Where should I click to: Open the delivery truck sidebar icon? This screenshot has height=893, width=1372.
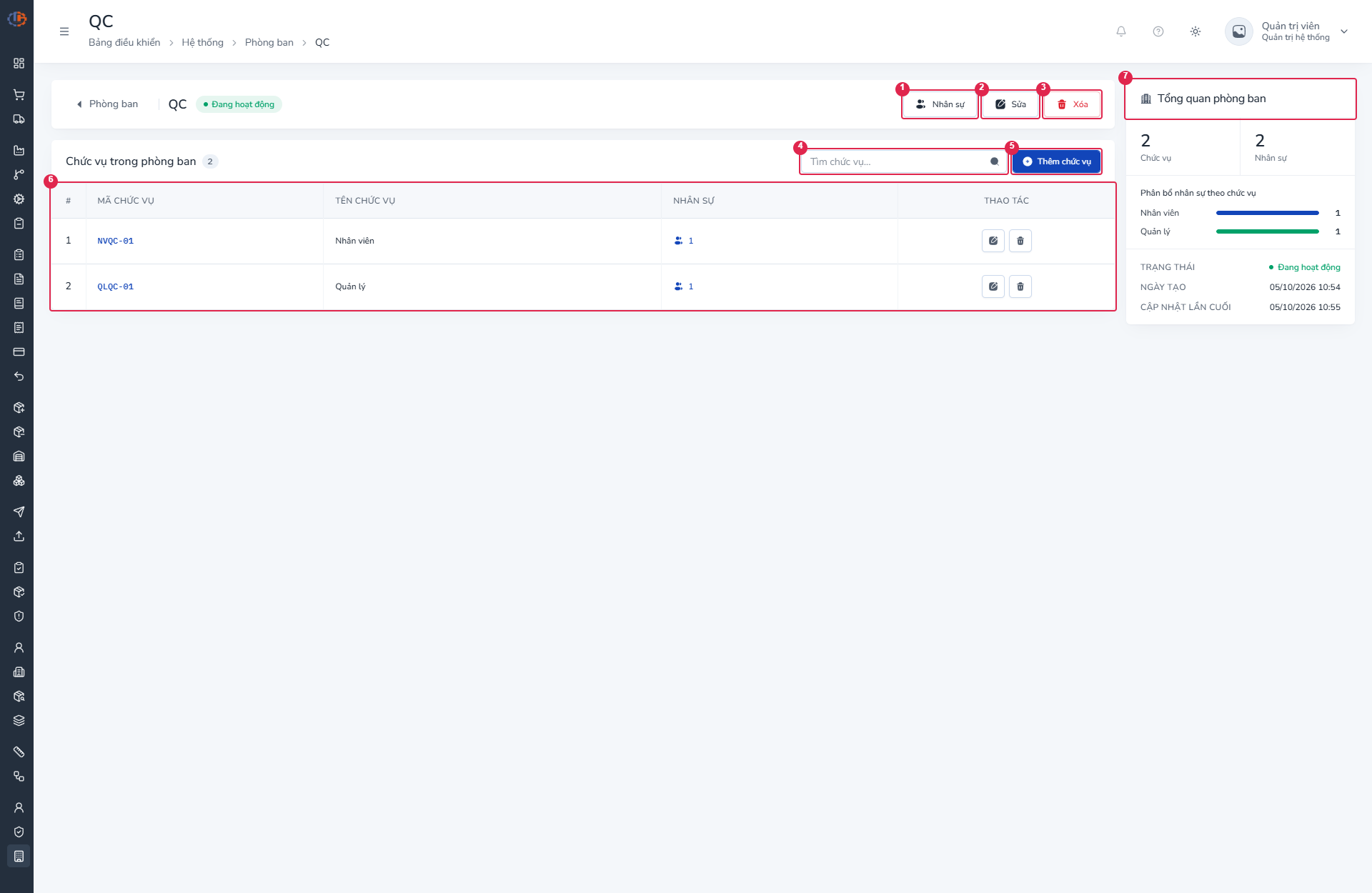click(x=19, y=119)
